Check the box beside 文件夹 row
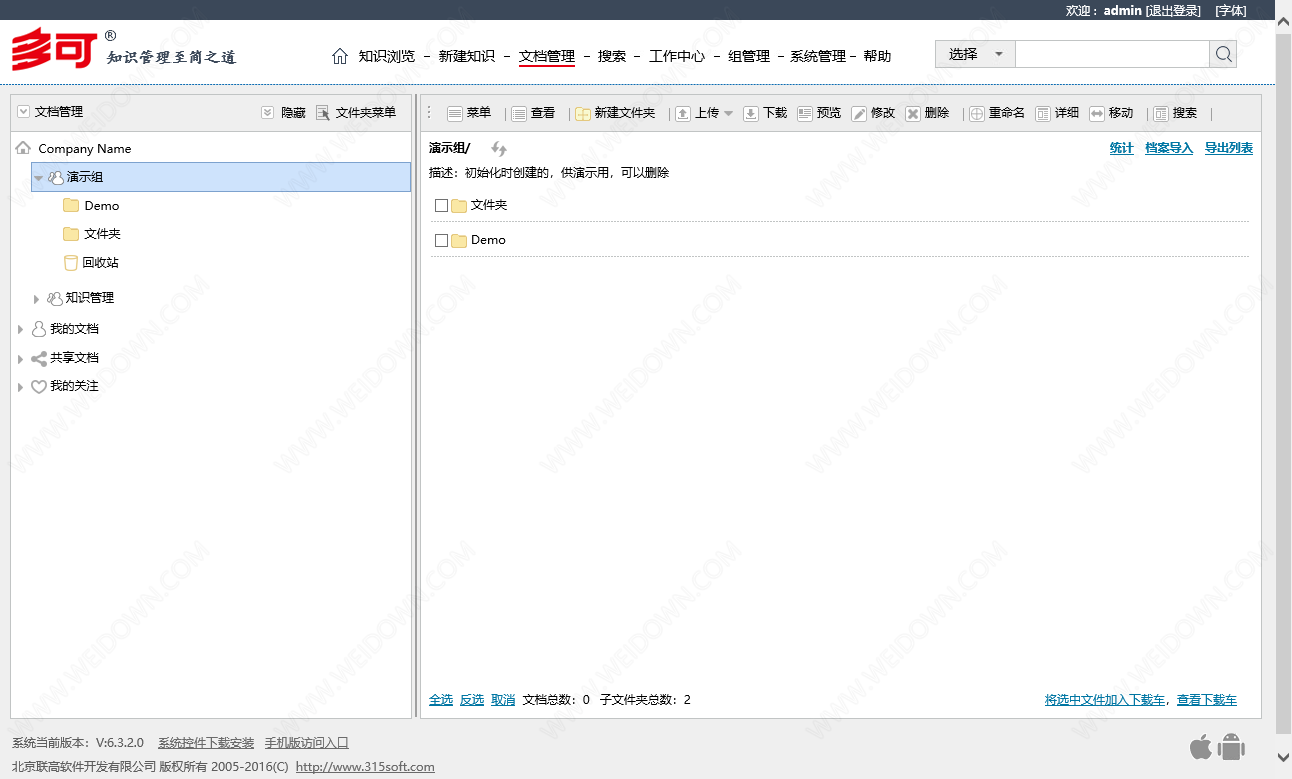Viewport: 1292px width, 779px height. point(441,205)
